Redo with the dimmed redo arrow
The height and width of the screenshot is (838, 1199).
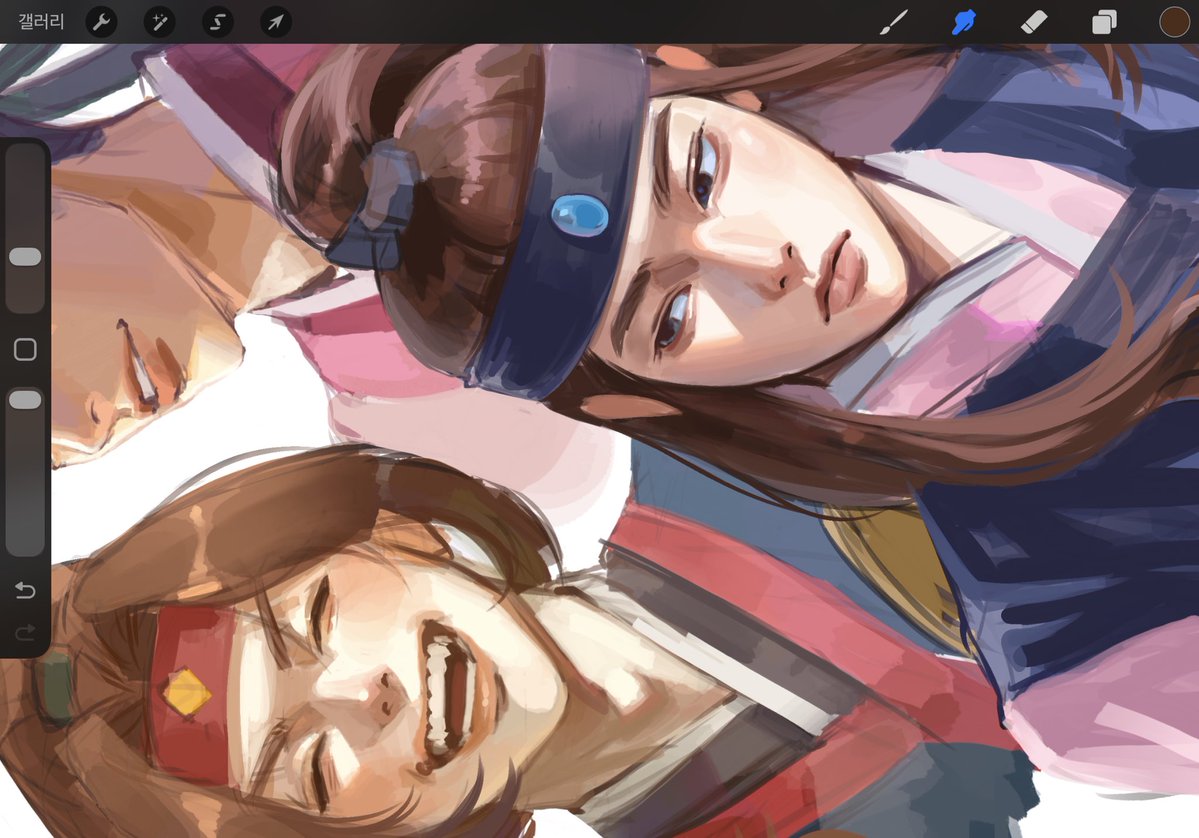coord(25,632)
